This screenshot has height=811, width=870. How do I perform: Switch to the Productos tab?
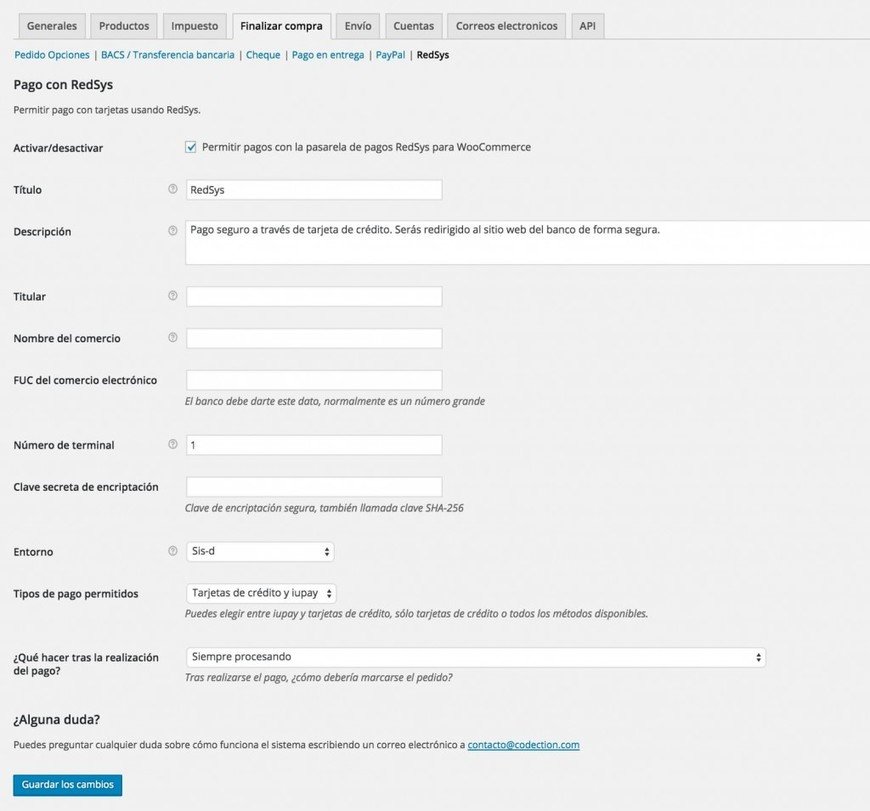pos(124,26)
